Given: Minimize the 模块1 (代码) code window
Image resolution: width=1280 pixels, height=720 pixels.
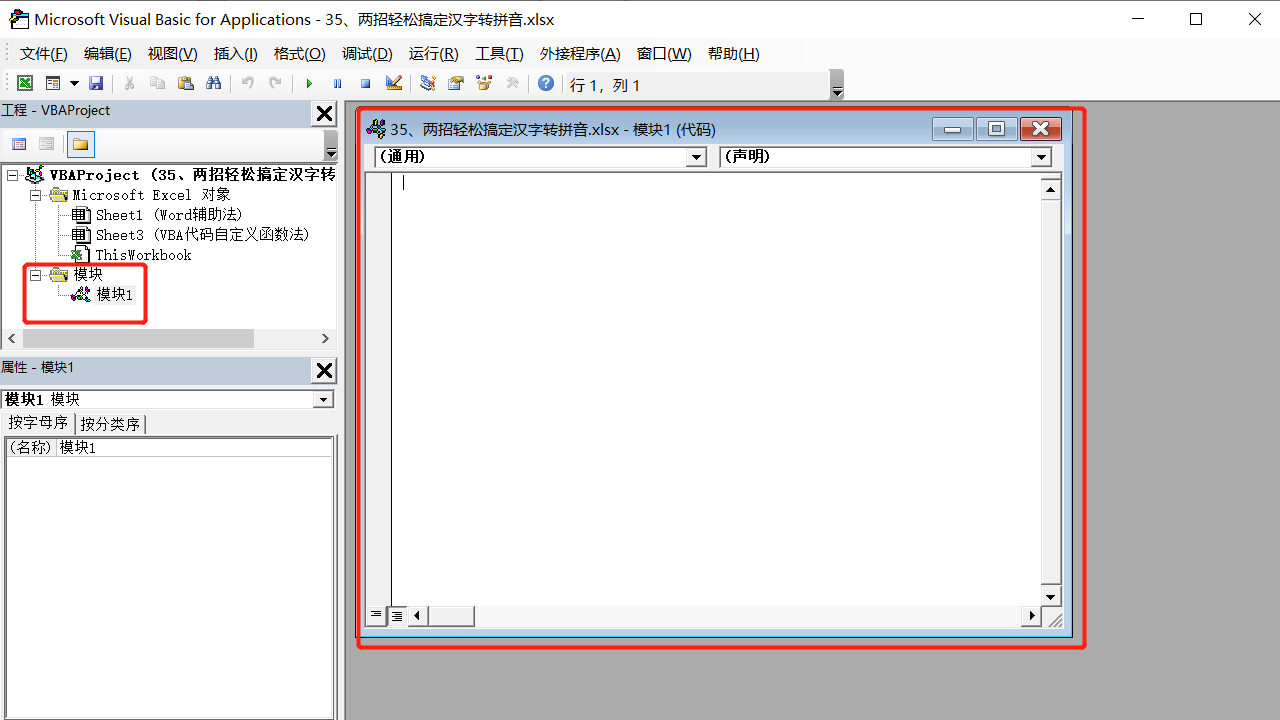Looking at the screenshot, I should coord(952,129).
